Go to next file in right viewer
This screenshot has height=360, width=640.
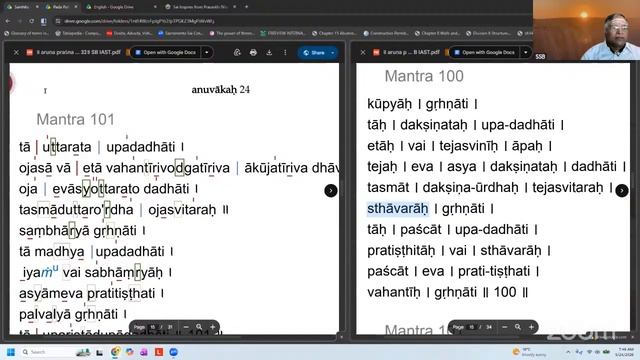(x=622, y=191)
